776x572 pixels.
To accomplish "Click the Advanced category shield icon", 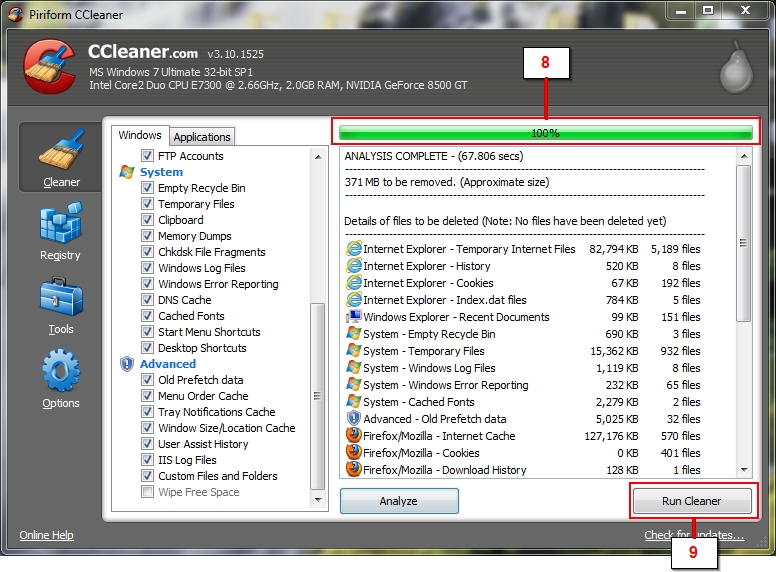I will pos(127,364).
